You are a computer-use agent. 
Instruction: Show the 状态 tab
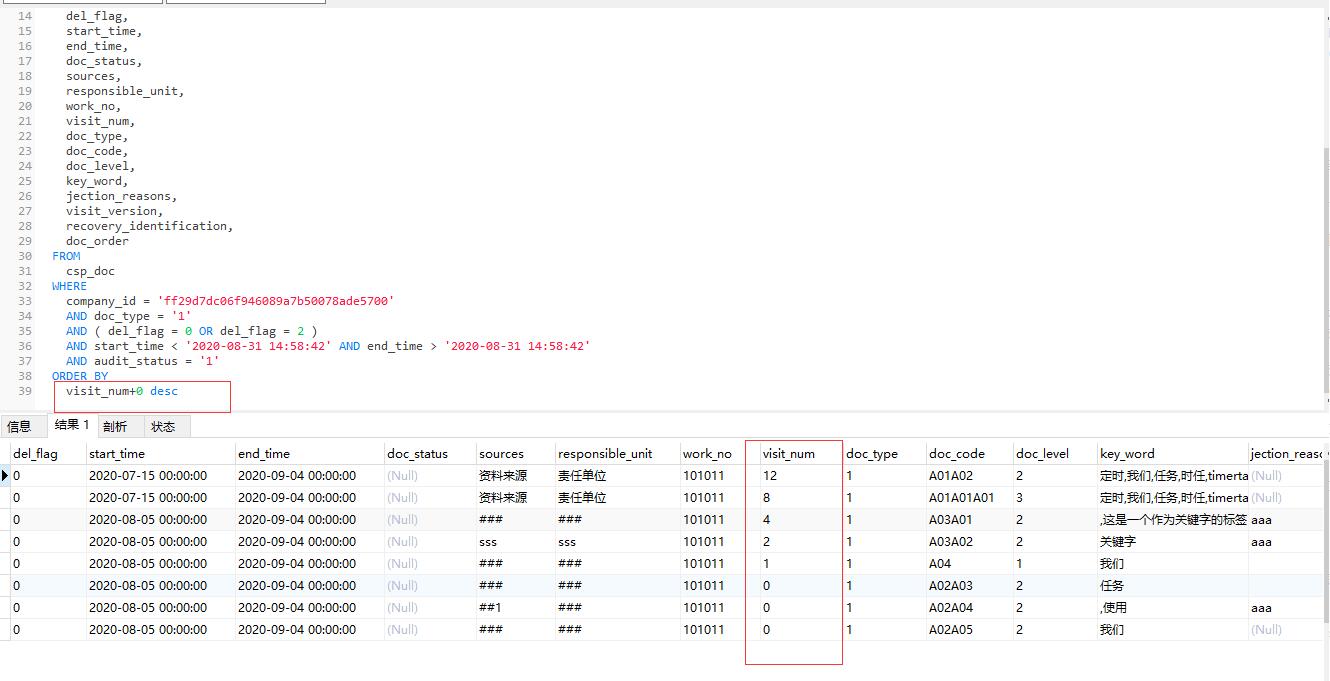click(x=163, y=427)
